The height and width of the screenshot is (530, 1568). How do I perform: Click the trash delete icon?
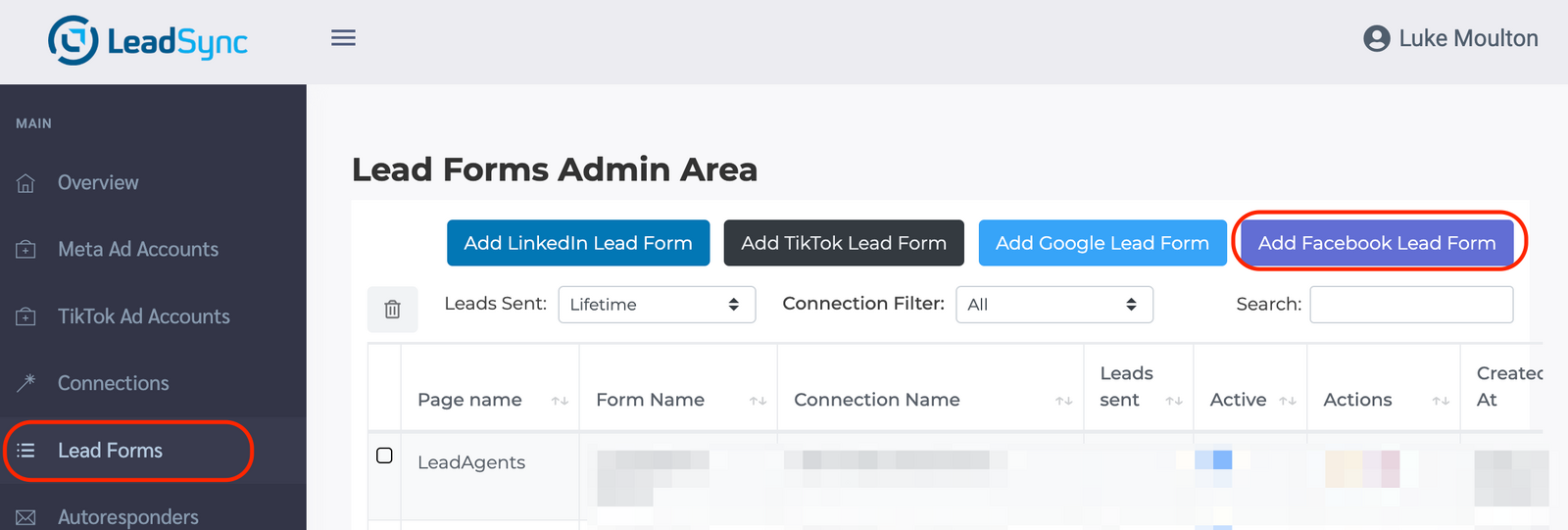click(392, 310)
